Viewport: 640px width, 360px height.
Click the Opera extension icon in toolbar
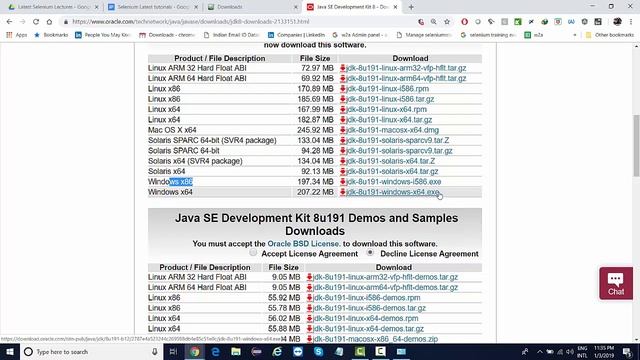[464, 22]
